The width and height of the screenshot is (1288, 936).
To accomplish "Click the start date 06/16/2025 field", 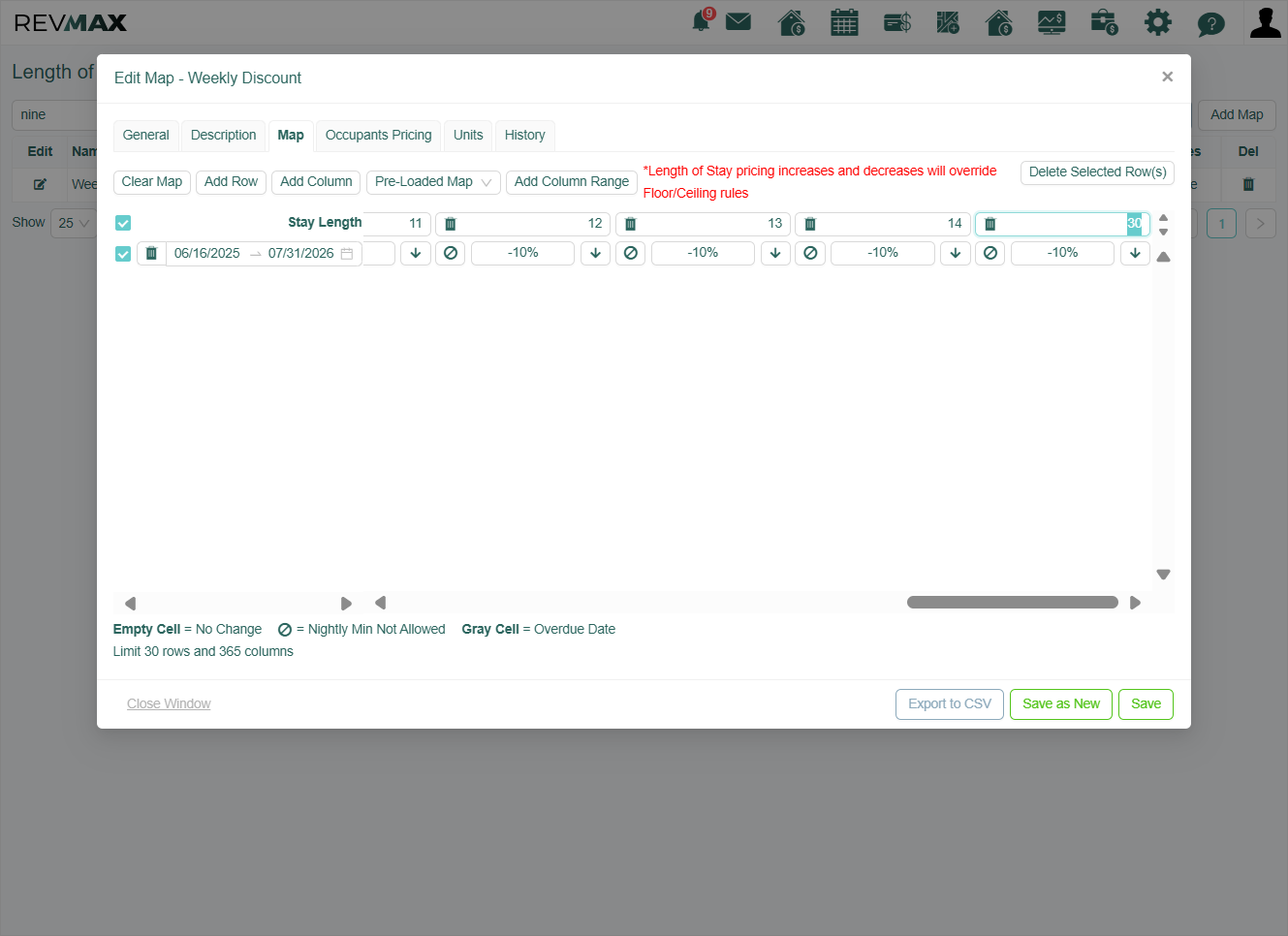I will click(207, 254).
